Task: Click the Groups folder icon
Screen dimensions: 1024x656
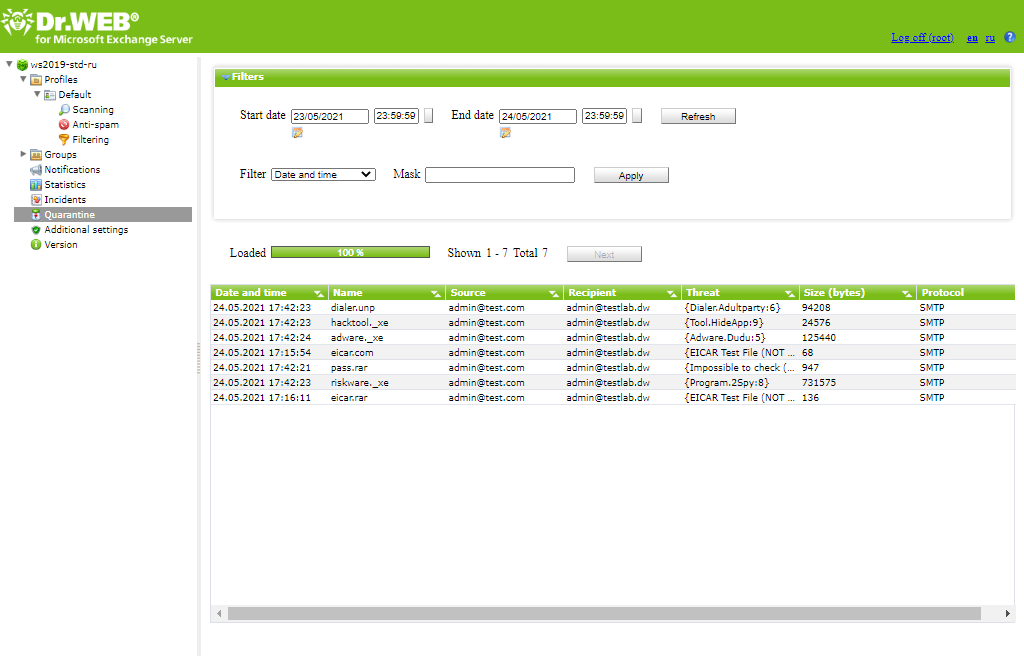Action: tap(37, 155)
